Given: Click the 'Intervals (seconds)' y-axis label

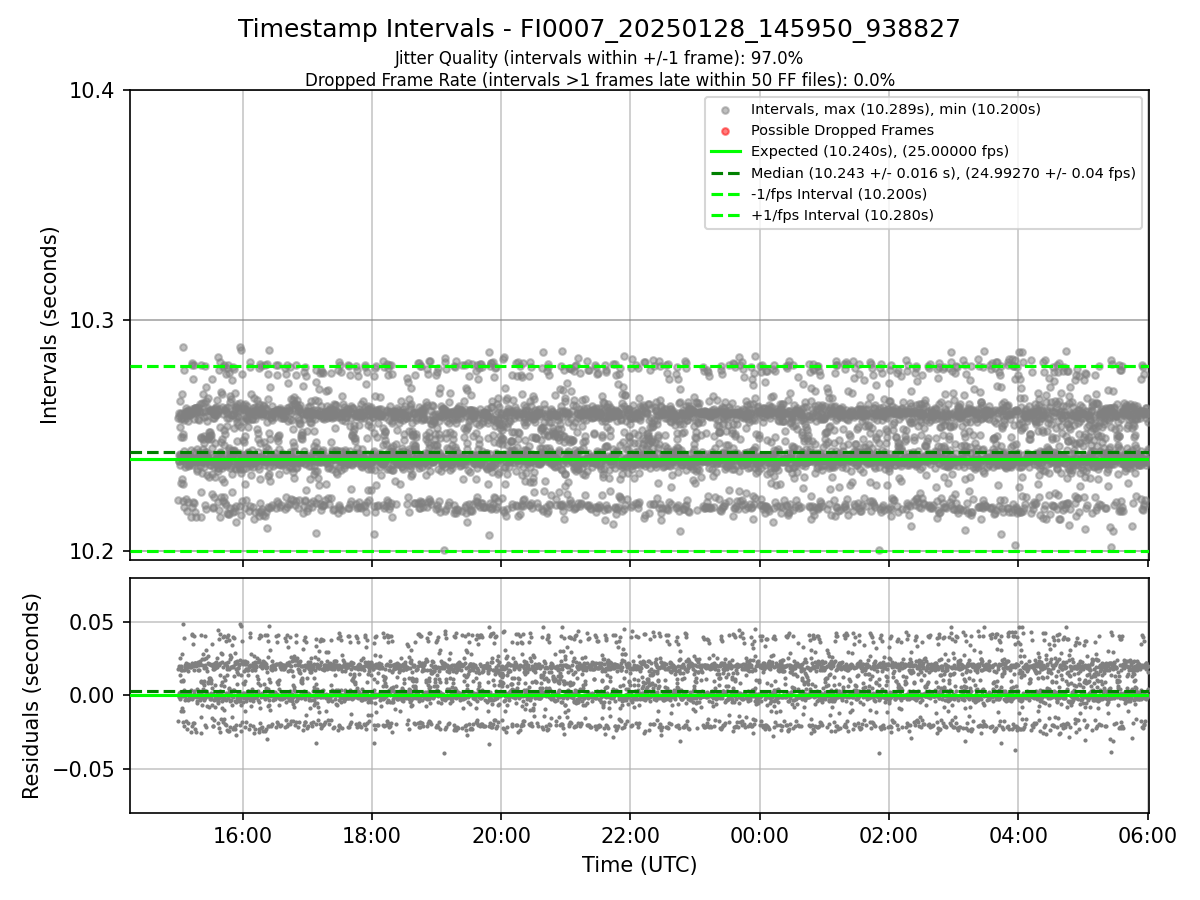Looking at the screenshot, I should [x=50, y=325].
